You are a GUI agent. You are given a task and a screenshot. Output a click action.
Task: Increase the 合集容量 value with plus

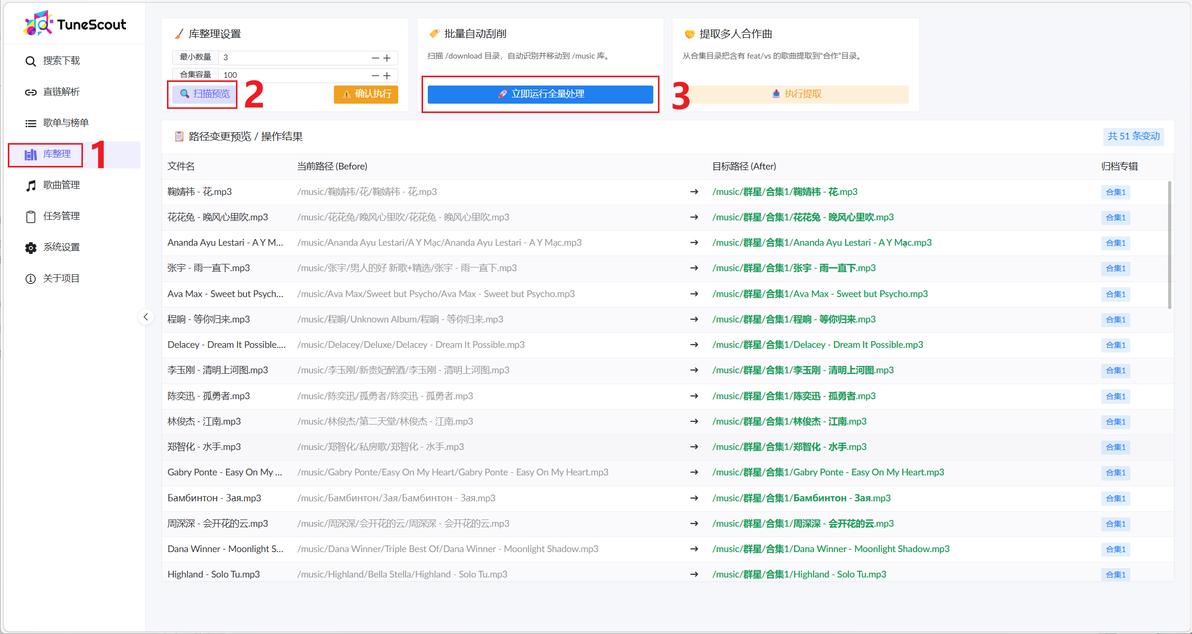coord(386,75)
